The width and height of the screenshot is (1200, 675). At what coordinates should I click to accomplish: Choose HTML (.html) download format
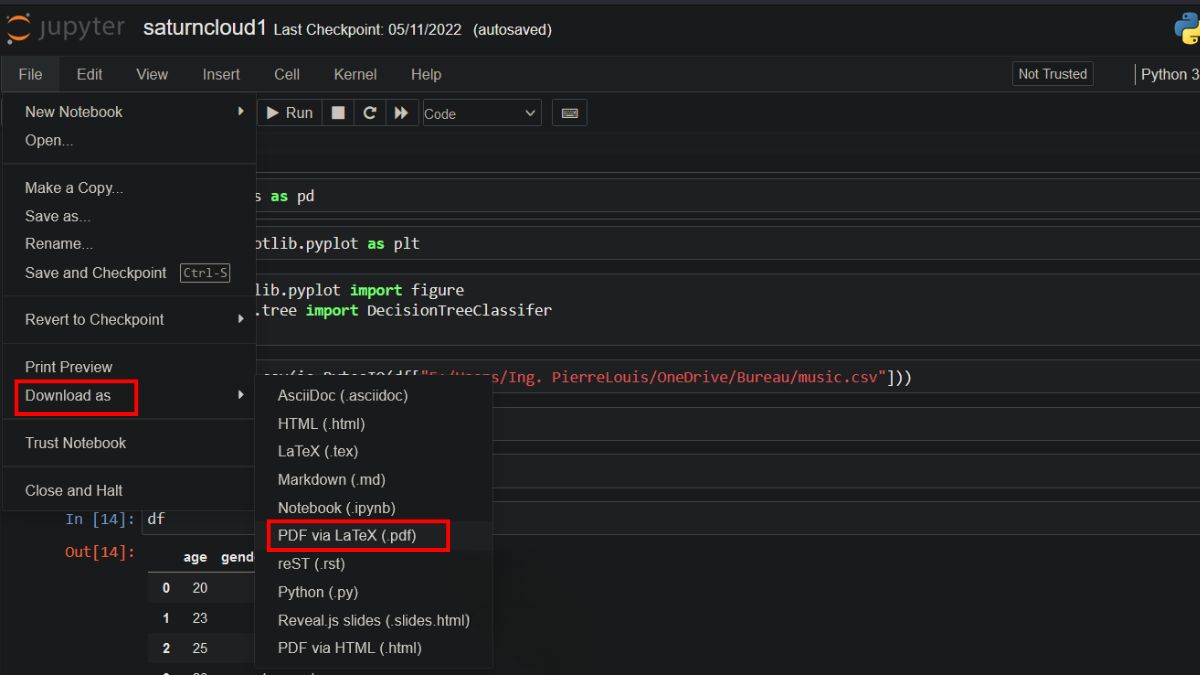point(321,424)
